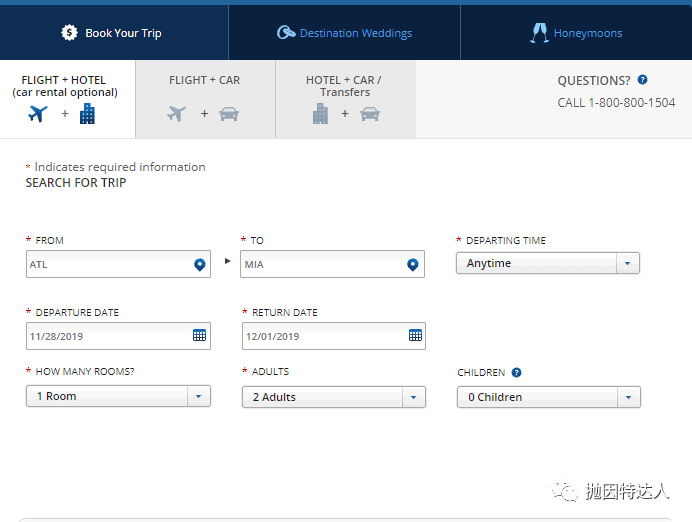Click the dollar icon in Book Your Trip
The width and height of the screenshot is (692, 522).
[69, 33]
